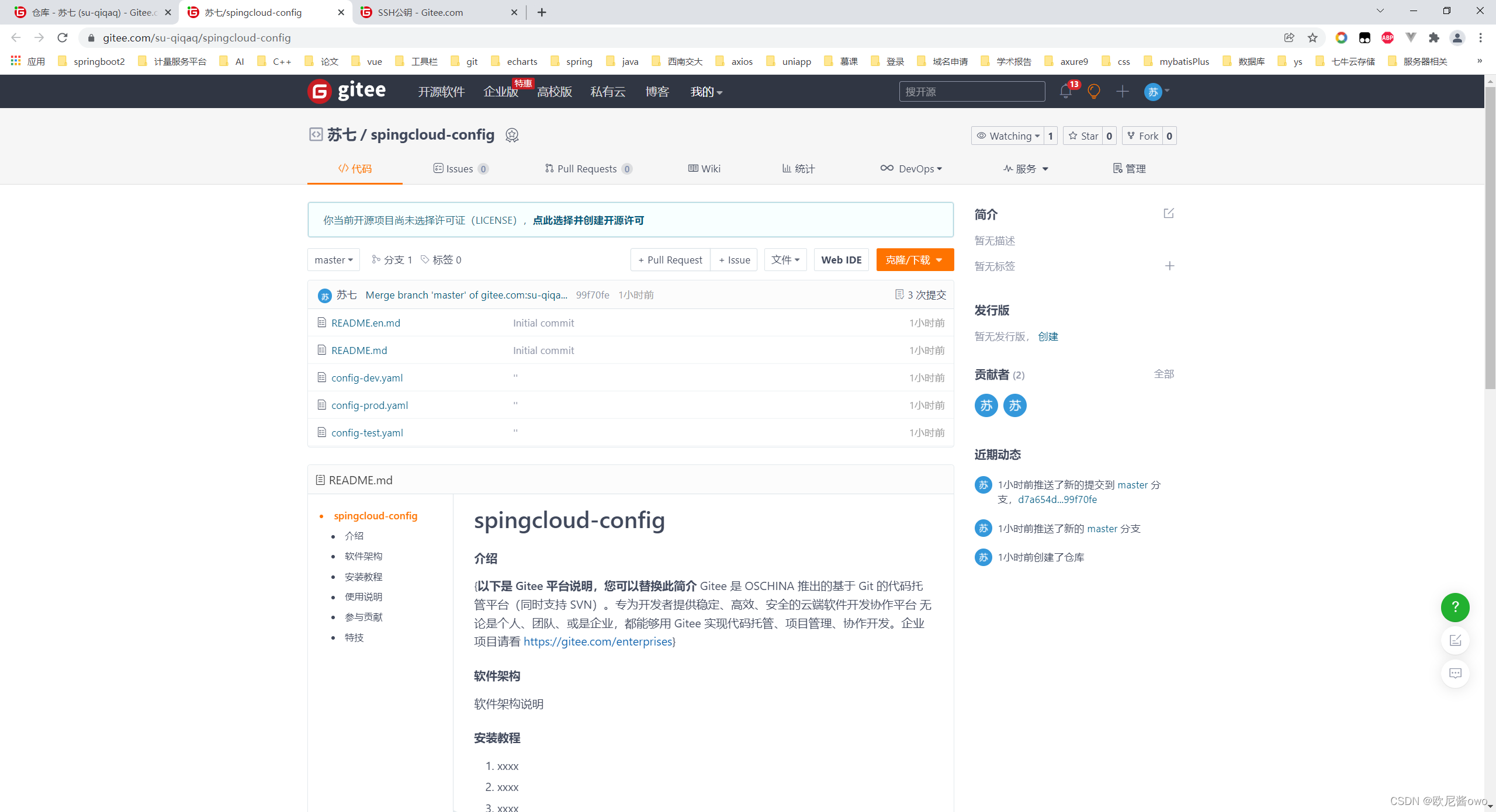Switch to the Issues tab
This screenshot has width=1496, height=812.
460,169
